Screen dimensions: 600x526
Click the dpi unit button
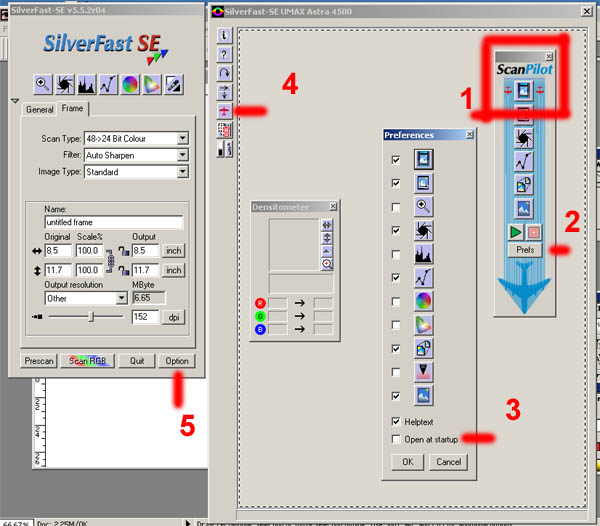tap(174, 317)
